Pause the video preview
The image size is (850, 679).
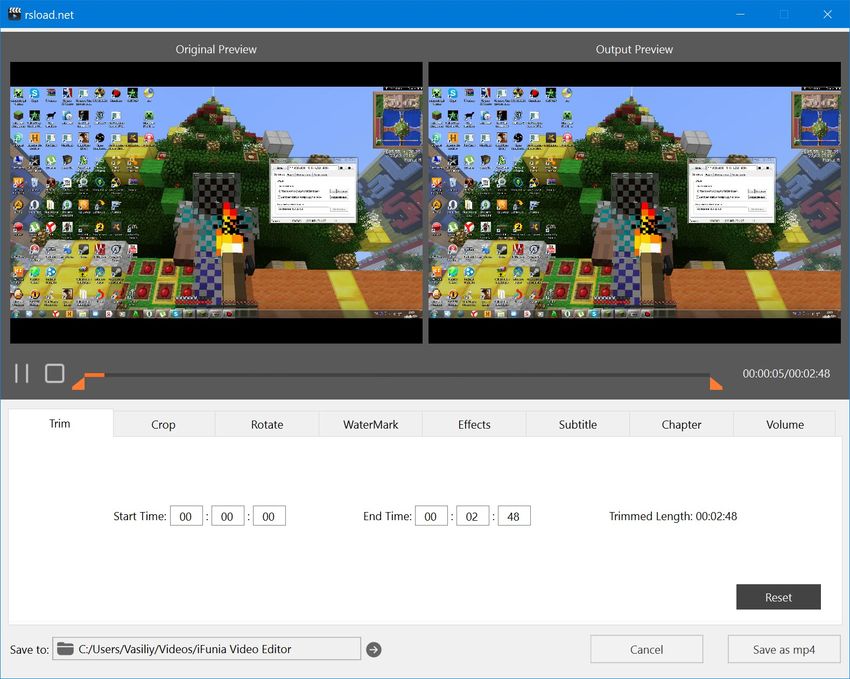[x=23, y=372]
